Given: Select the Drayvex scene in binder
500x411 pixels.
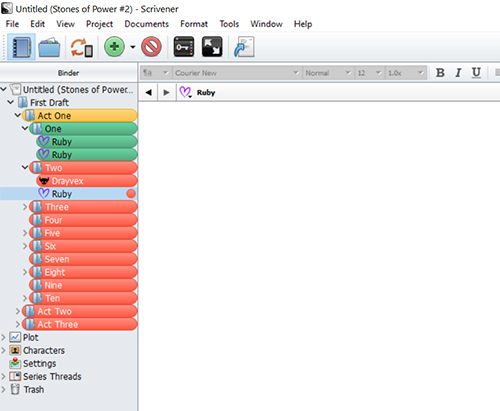Looking at the screenshot, I should 87,181.
